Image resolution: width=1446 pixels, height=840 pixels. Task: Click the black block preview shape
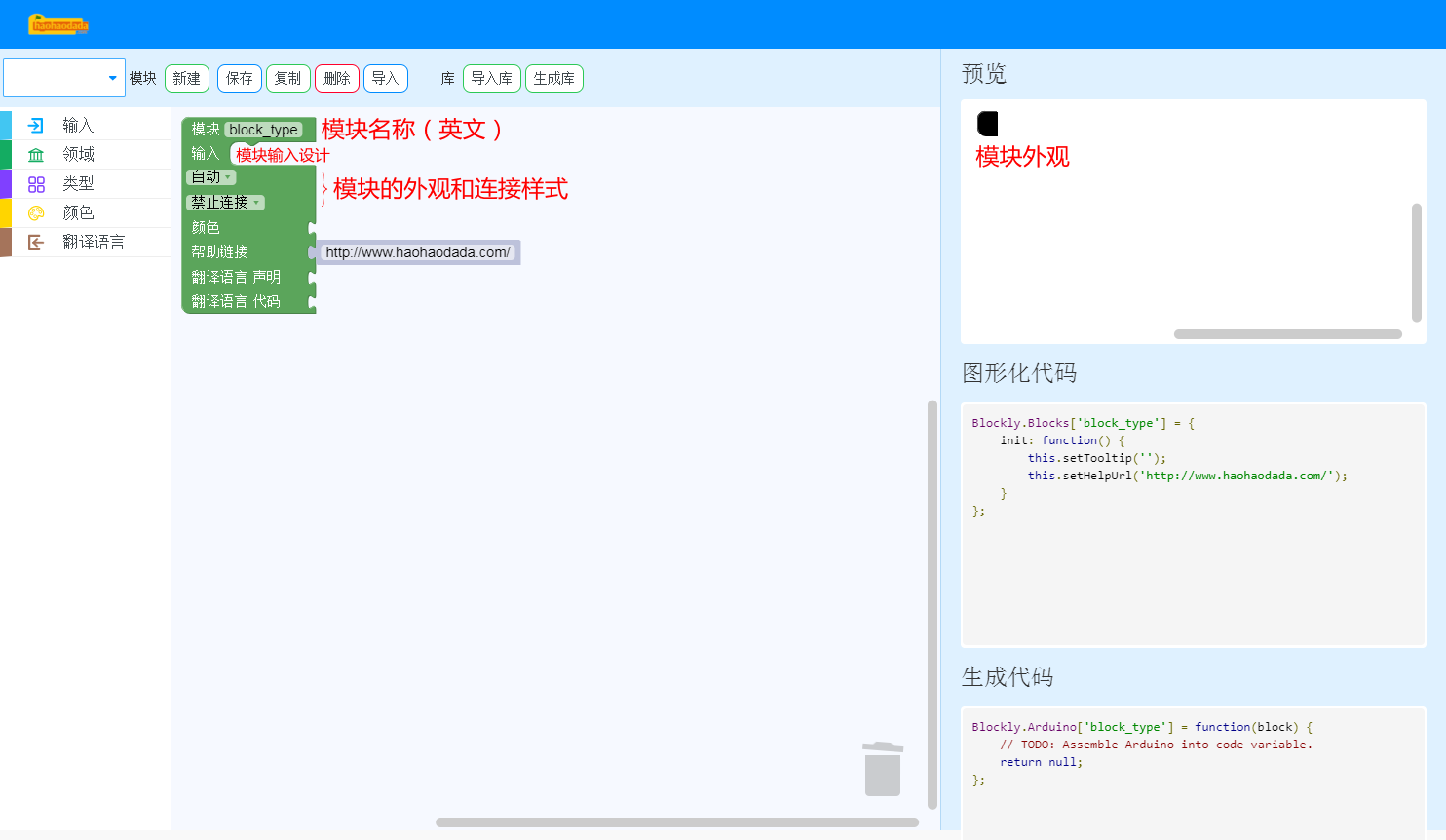(x=987, y=124)
